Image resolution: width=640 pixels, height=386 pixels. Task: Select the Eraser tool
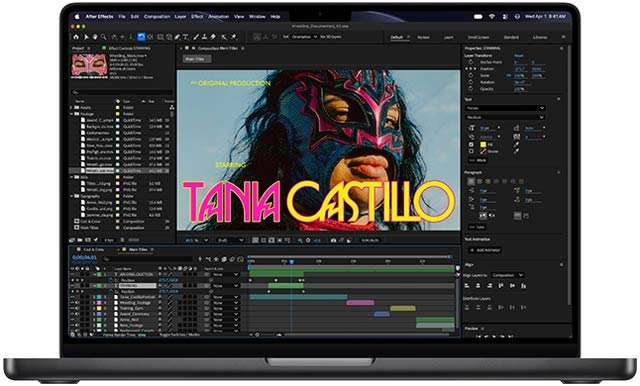[213, 37]
